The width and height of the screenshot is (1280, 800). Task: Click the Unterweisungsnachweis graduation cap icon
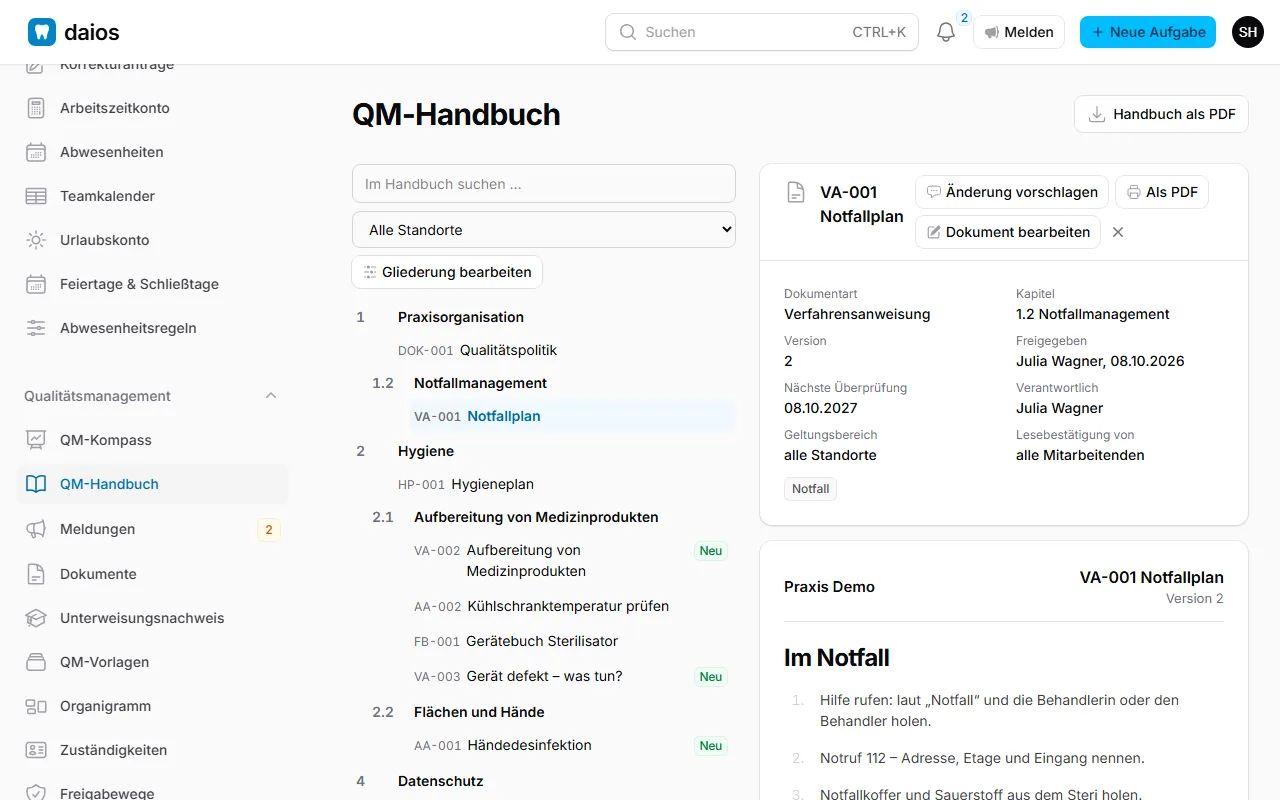click(36, 618)
